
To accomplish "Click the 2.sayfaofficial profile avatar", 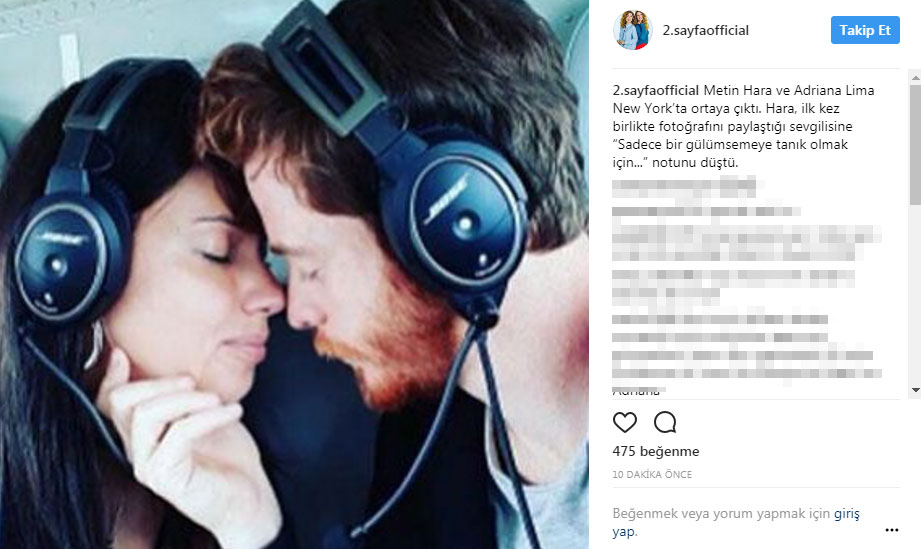I will pyautogui.click(x=633, y=30).
